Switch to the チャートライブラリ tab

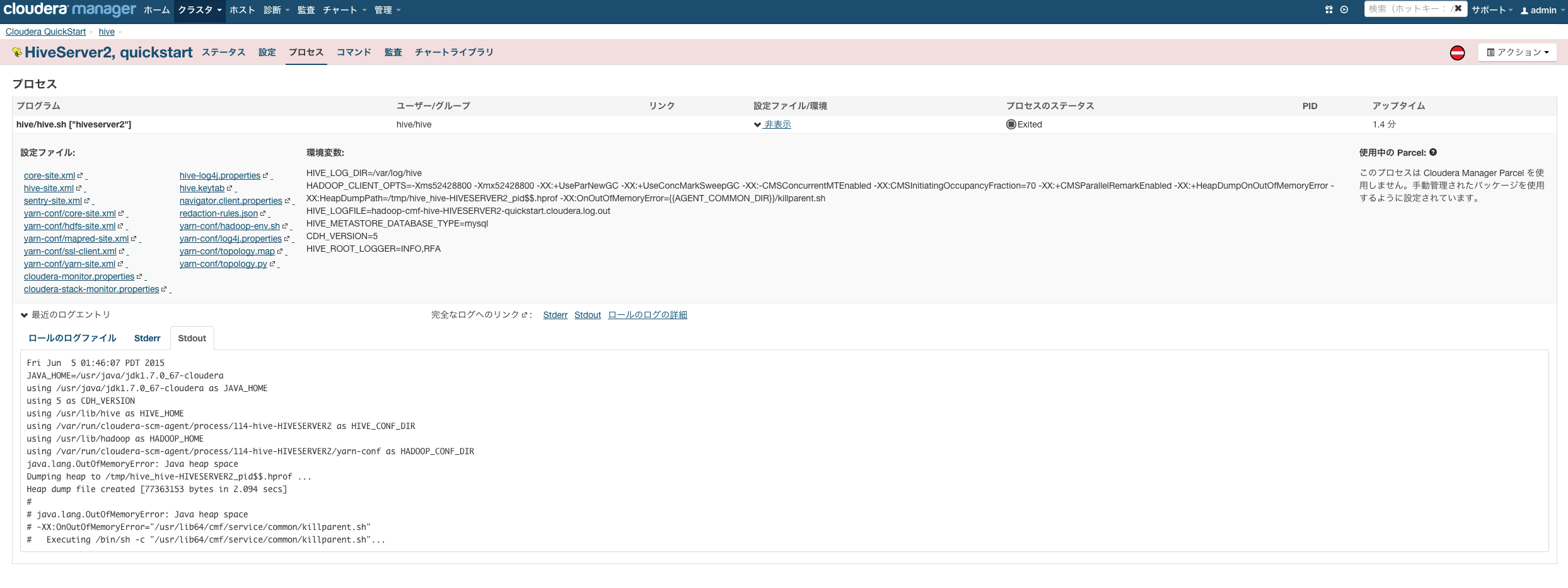point(453,52)
